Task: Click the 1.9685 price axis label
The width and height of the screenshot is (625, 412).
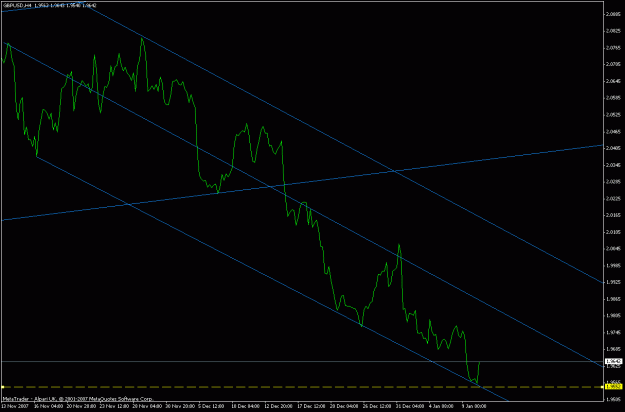Action: tap(613, 349)
